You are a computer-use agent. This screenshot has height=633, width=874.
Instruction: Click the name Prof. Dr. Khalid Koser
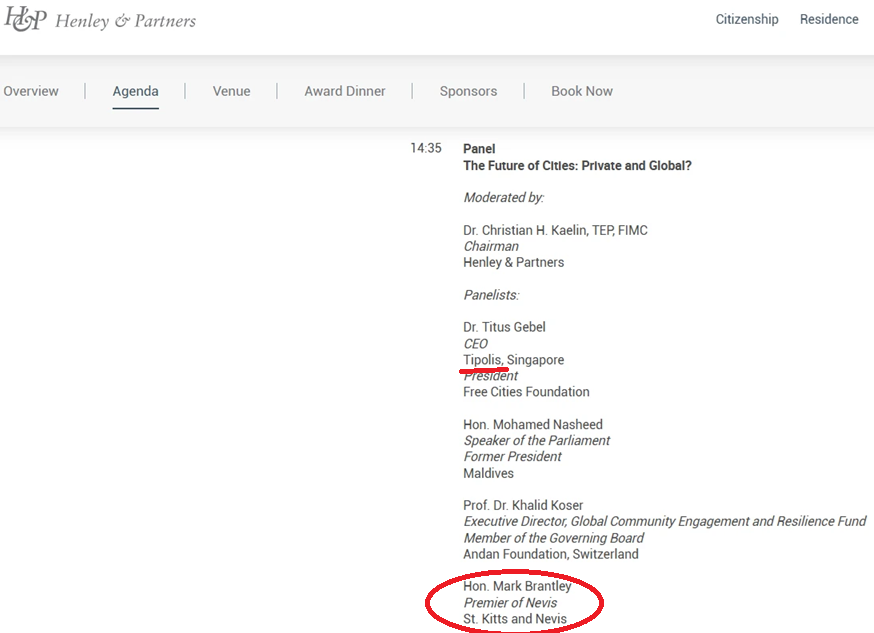[523, 505]
